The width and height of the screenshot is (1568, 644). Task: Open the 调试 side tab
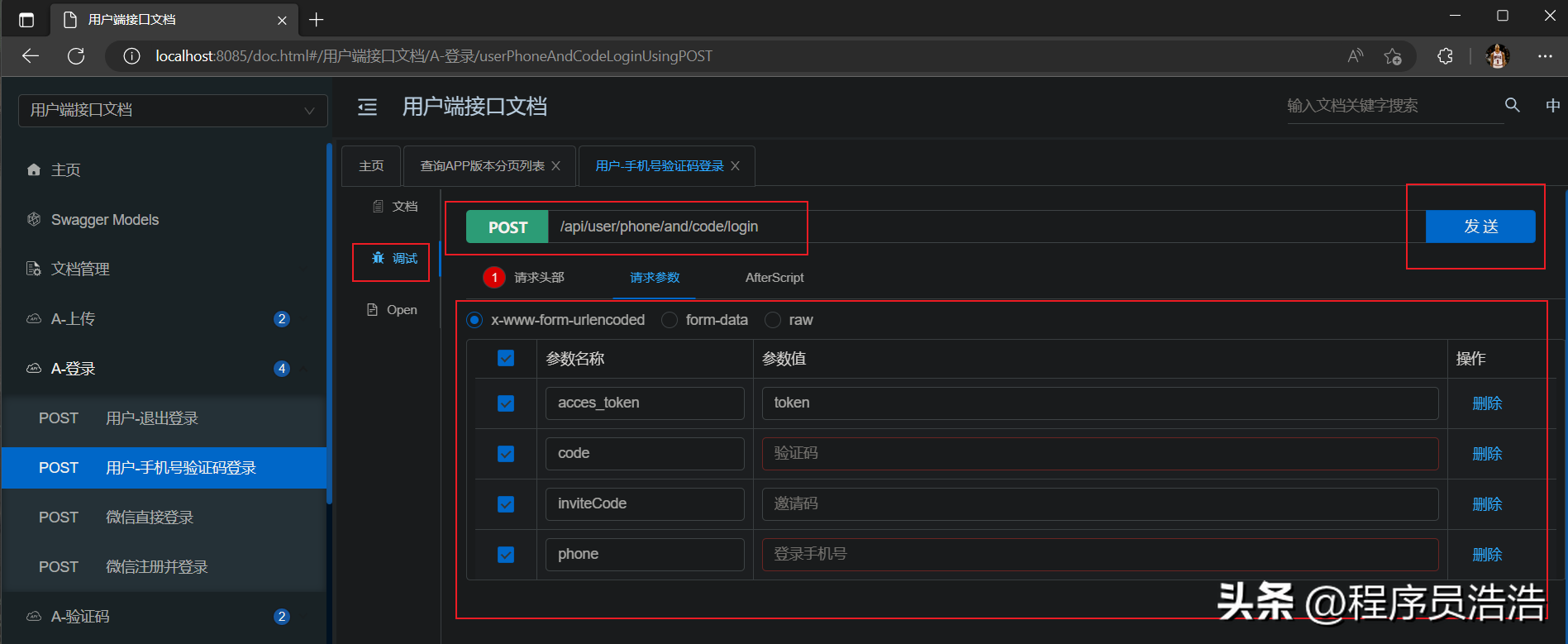point(394,258)
